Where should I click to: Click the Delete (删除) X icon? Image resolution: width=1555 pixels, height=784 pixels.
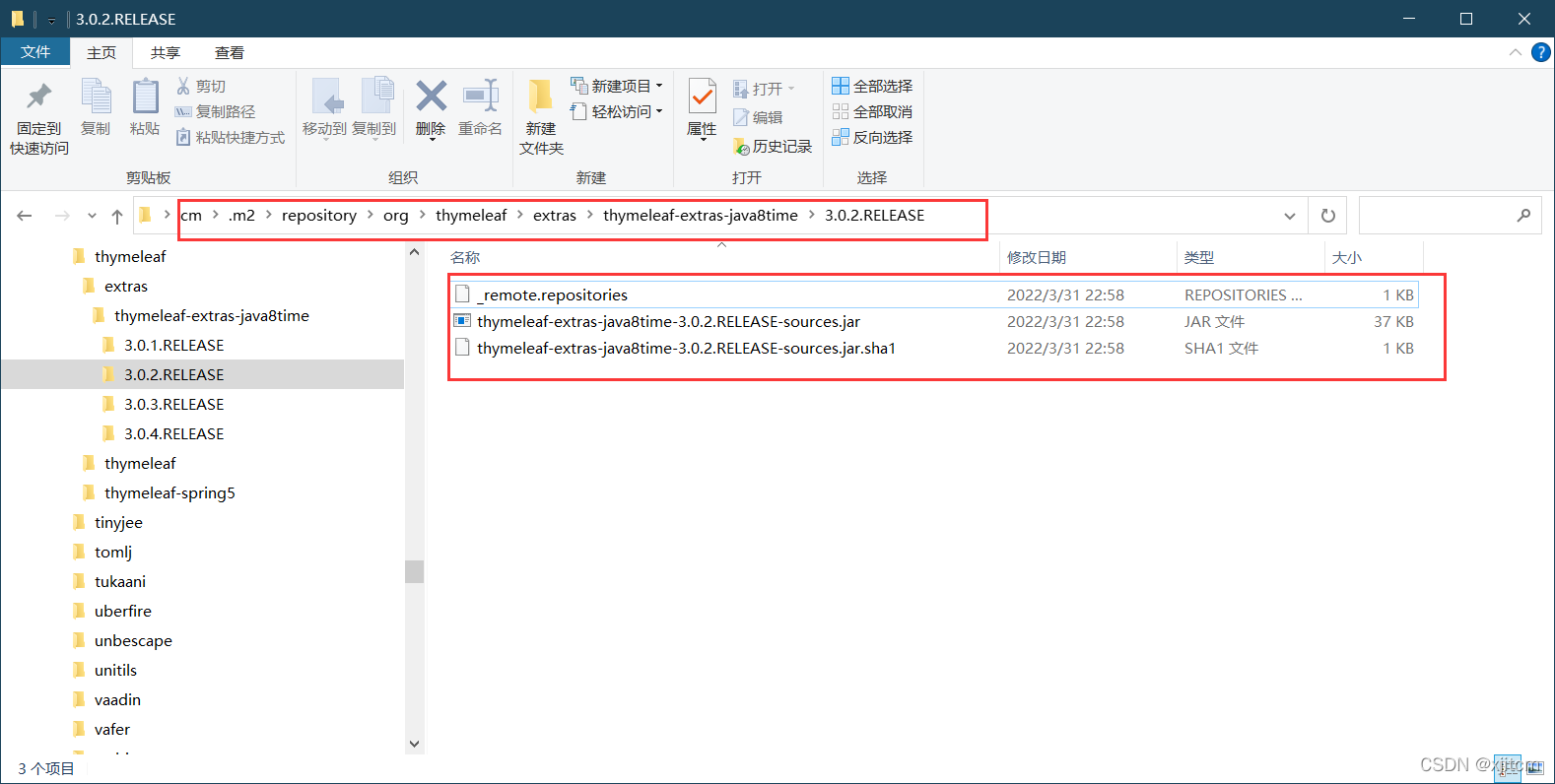click(x=431, y=96)
